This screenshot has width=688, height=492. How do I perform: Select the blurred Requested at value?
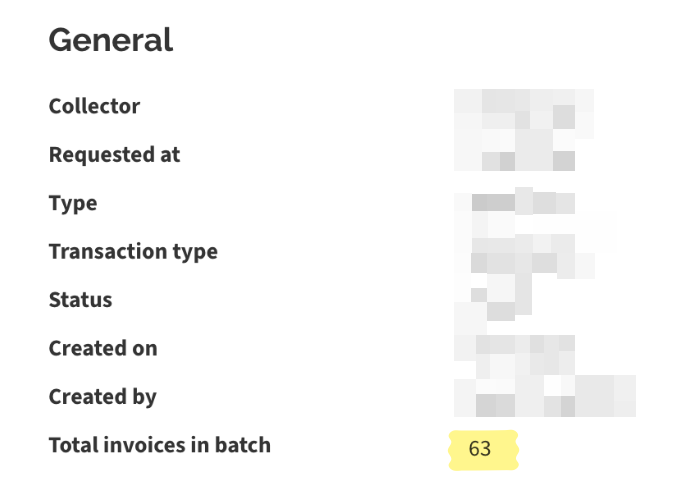[x=515, y=155]
